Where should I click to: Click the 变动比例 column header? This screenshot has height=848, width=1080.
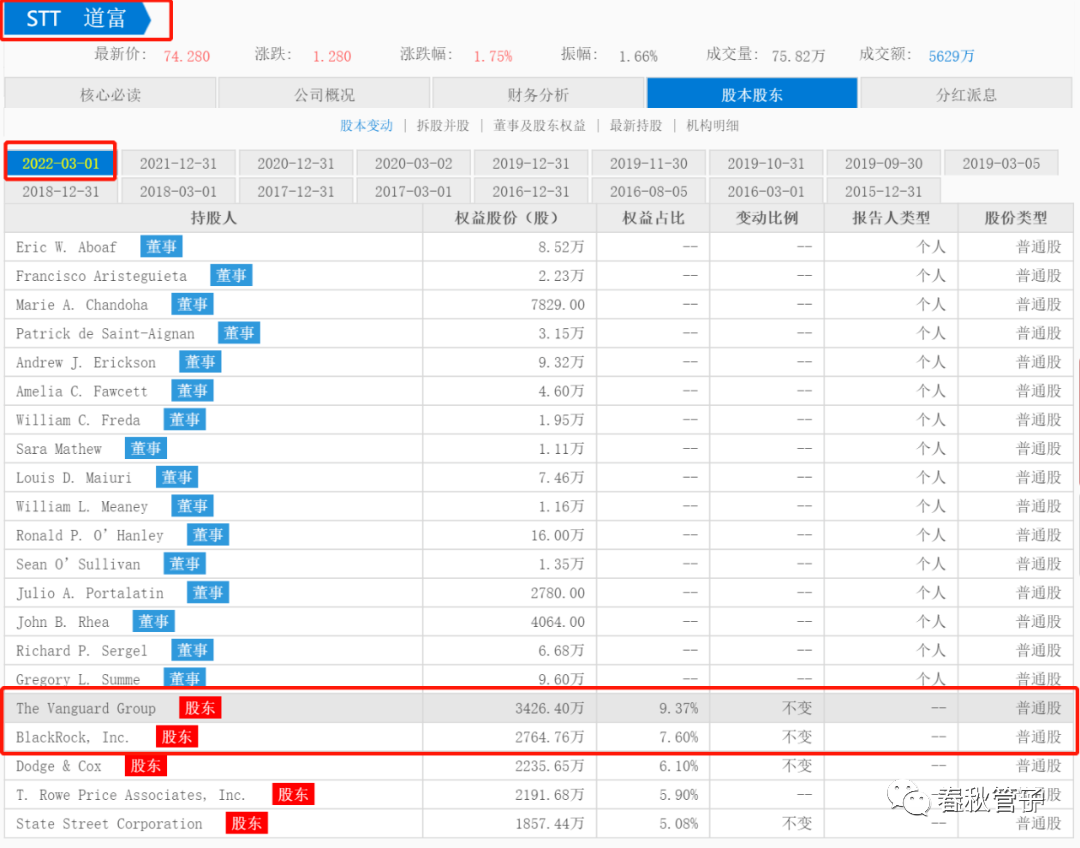(x=767, y=218)
